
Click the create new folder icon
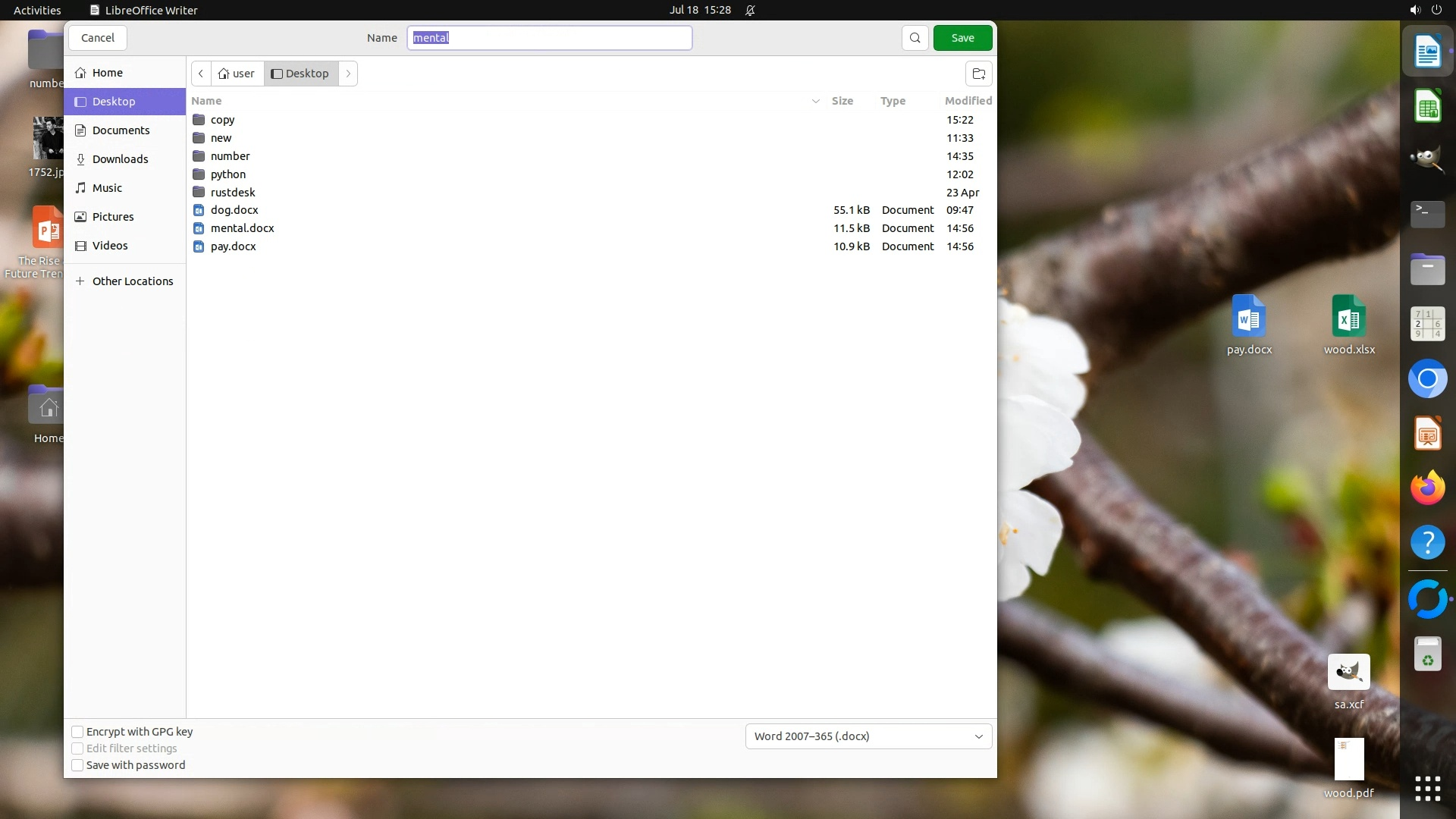(x=978, y=74)
